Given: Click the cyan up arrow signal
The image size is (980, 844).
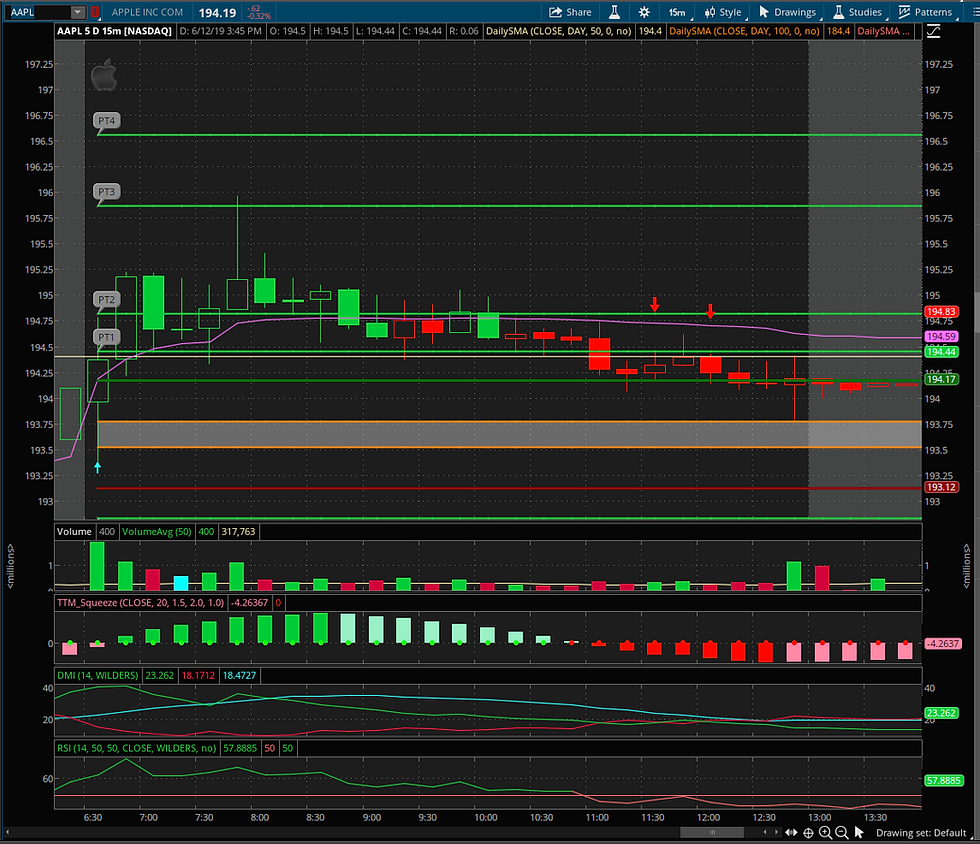Looking at the screenshot, I should pos(98,467).
